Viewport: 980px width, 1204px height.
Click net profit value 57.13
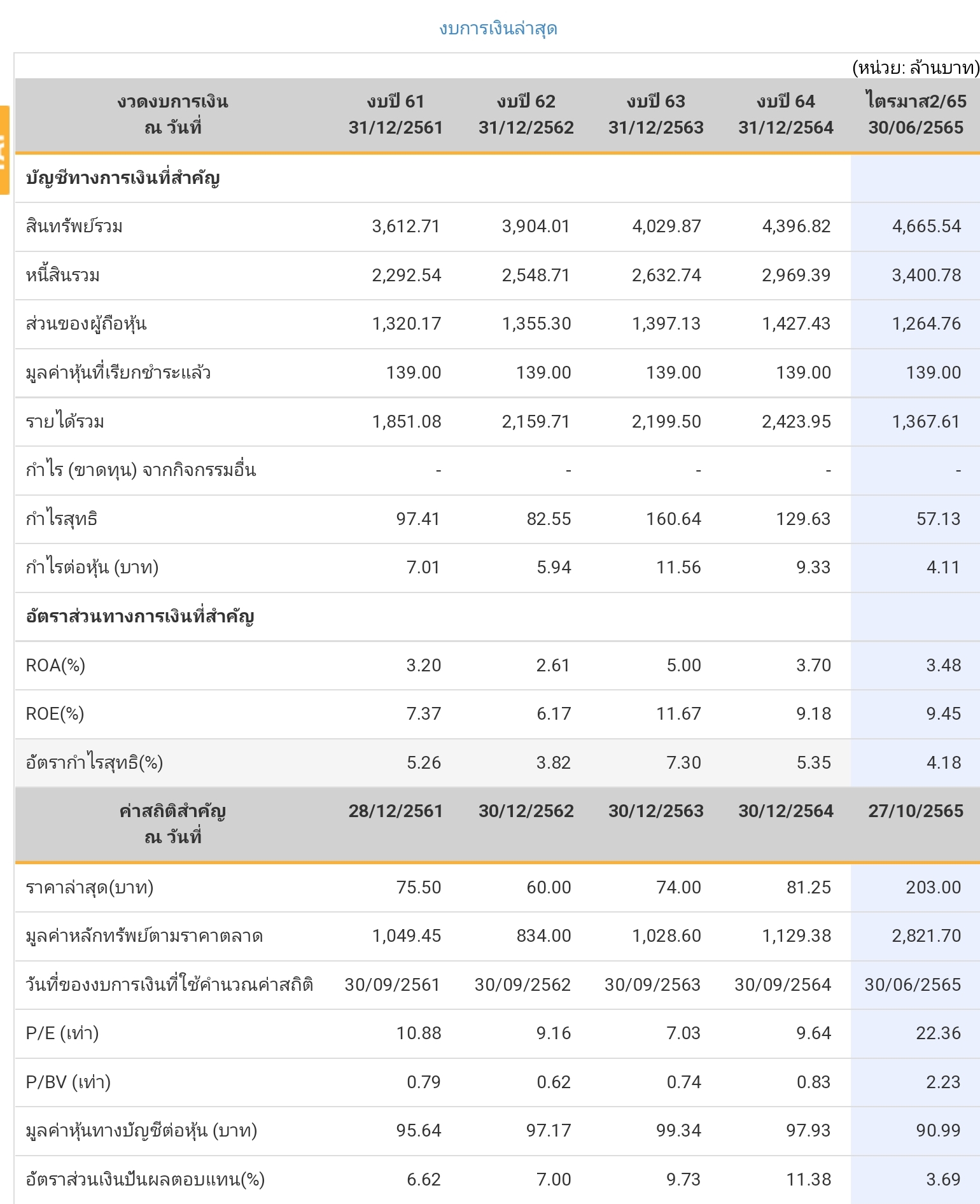[x=939, y=519]
